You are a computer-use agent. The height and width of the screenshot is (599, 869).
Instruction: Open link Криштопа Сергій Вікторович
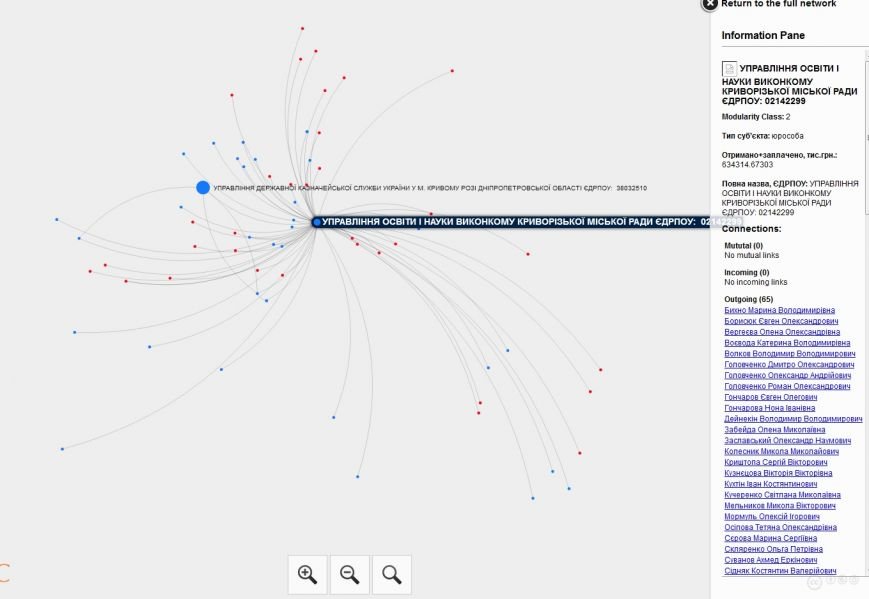[x=776, y=462]
